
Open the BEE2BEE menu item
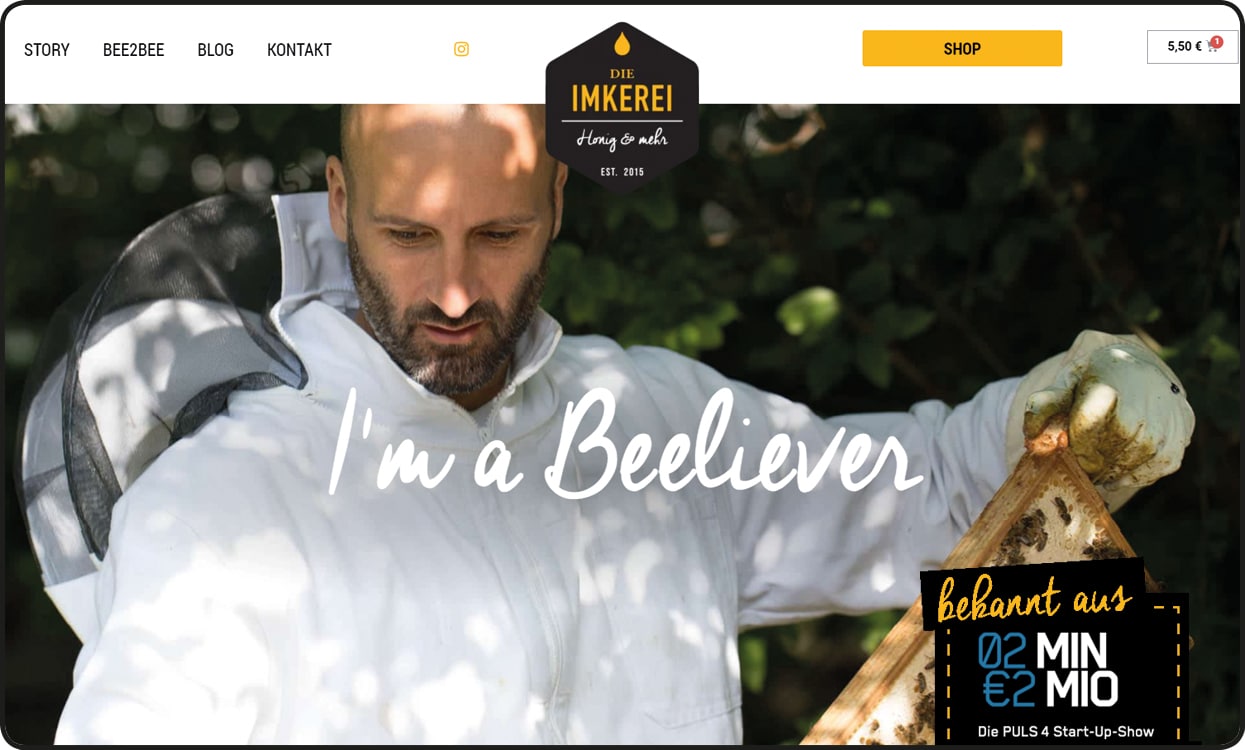134,50
